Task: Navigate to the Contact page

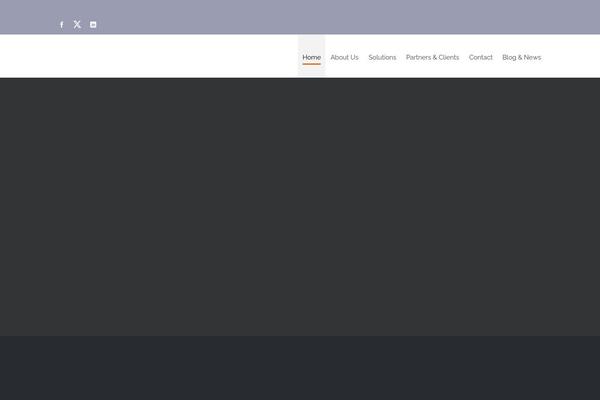Action: [481, 57]
